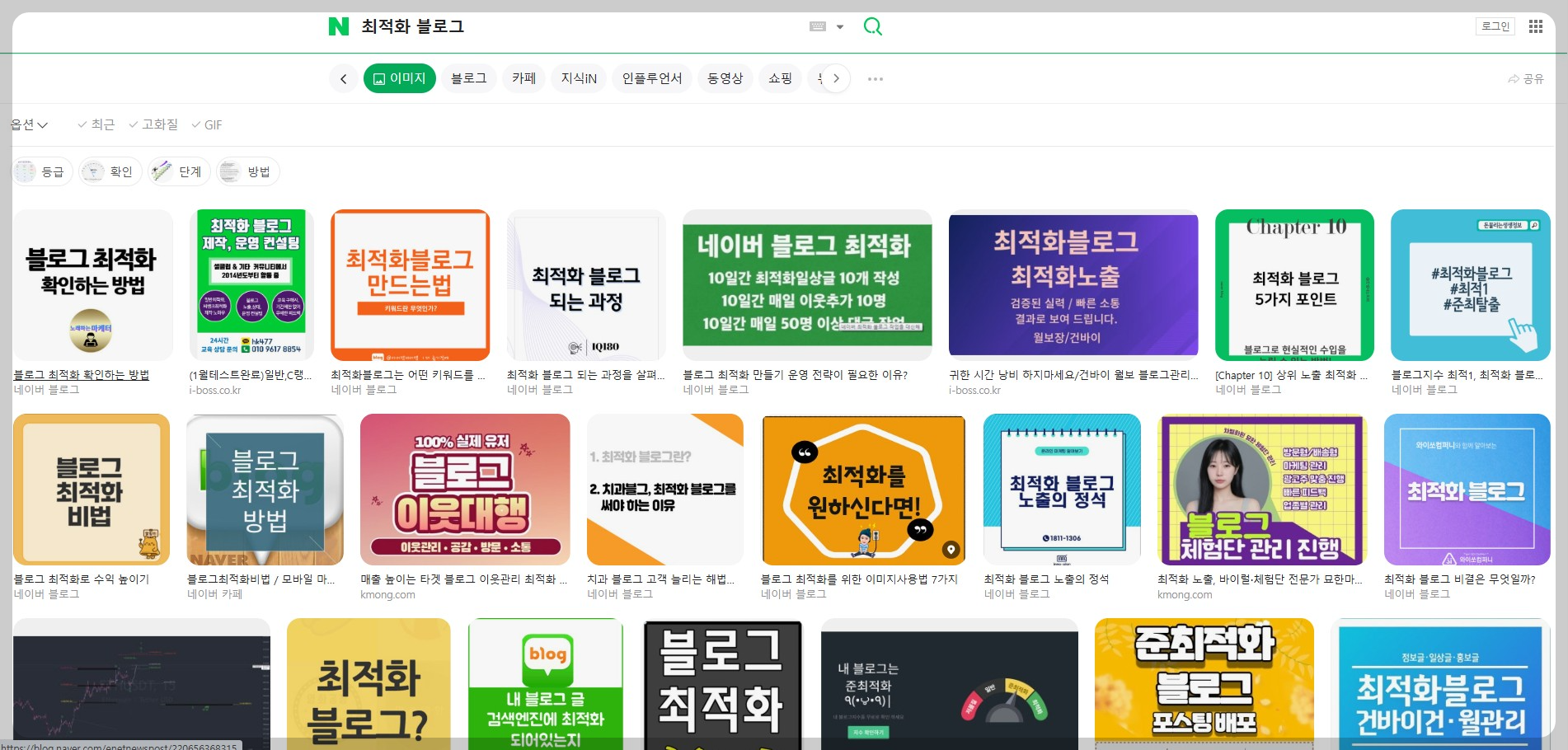
Task: Click the [Chapter 10] 상위 노출 최적화 title link
Action: tap(1292, 375)
